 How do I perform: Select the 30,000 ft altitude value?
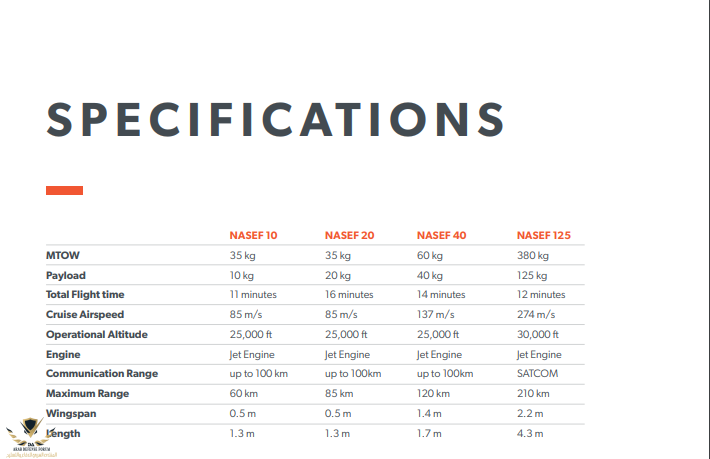[537, 335]
